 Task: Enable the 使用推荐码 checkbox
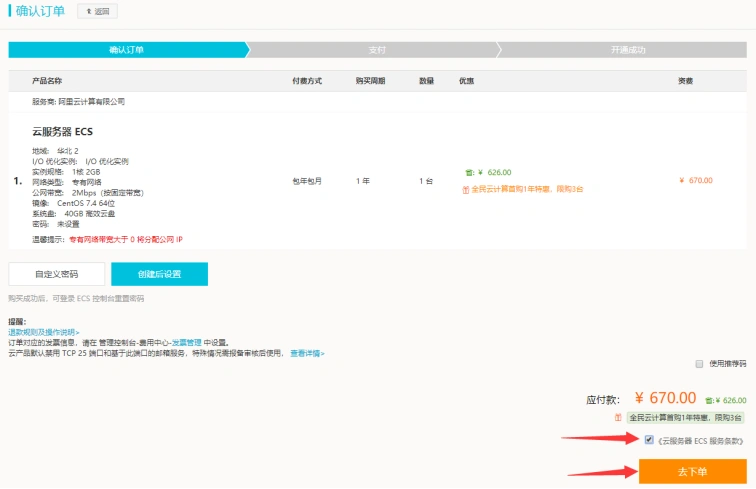[x=699, y=364]
